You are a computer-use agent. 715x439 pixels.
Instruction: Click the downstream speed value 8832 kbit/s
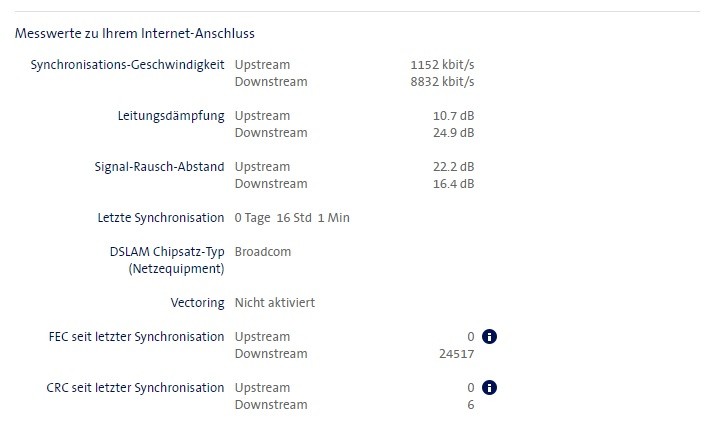[442, 82]
